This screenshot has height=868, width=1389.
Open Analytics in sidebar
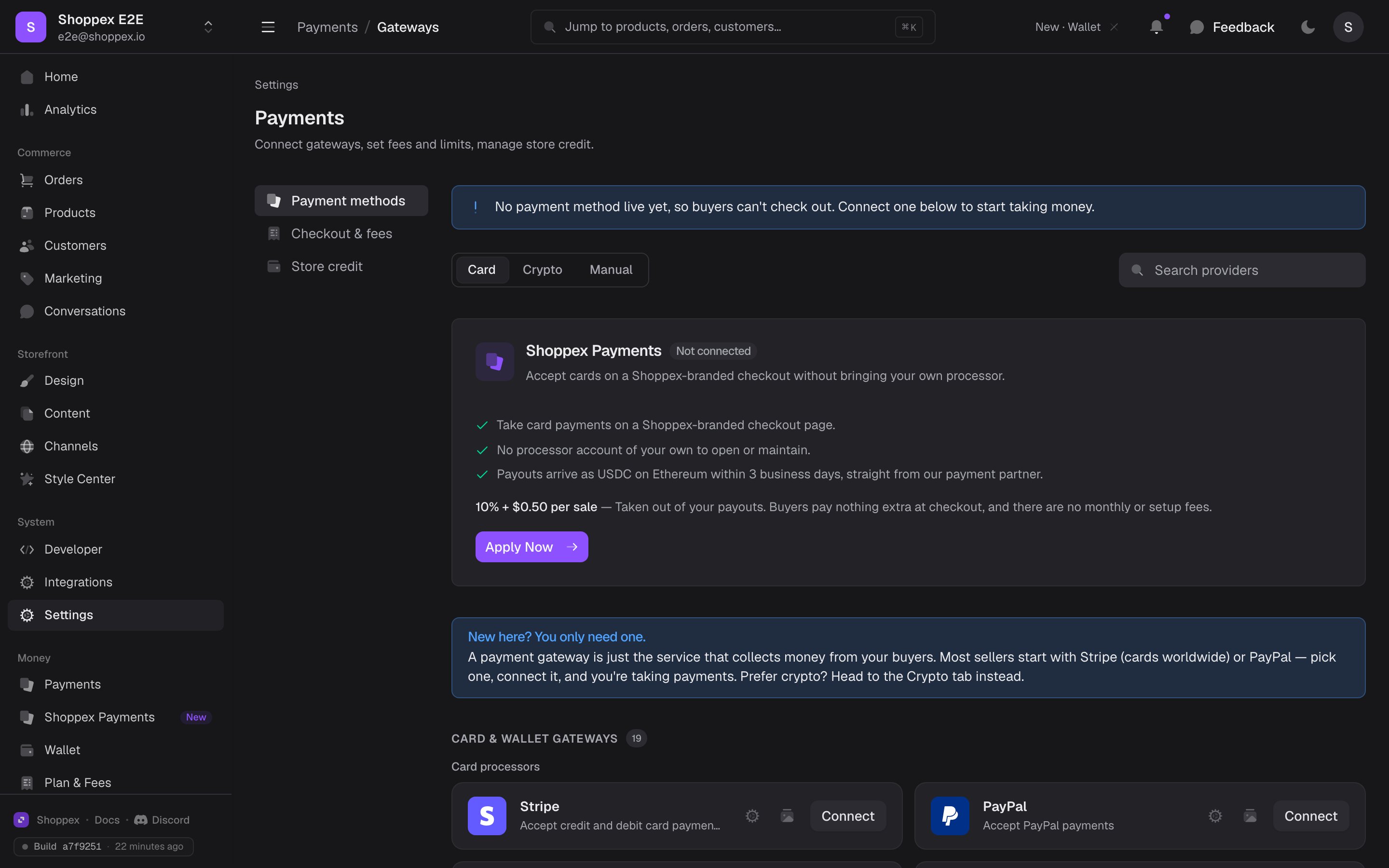pos(115,109)
